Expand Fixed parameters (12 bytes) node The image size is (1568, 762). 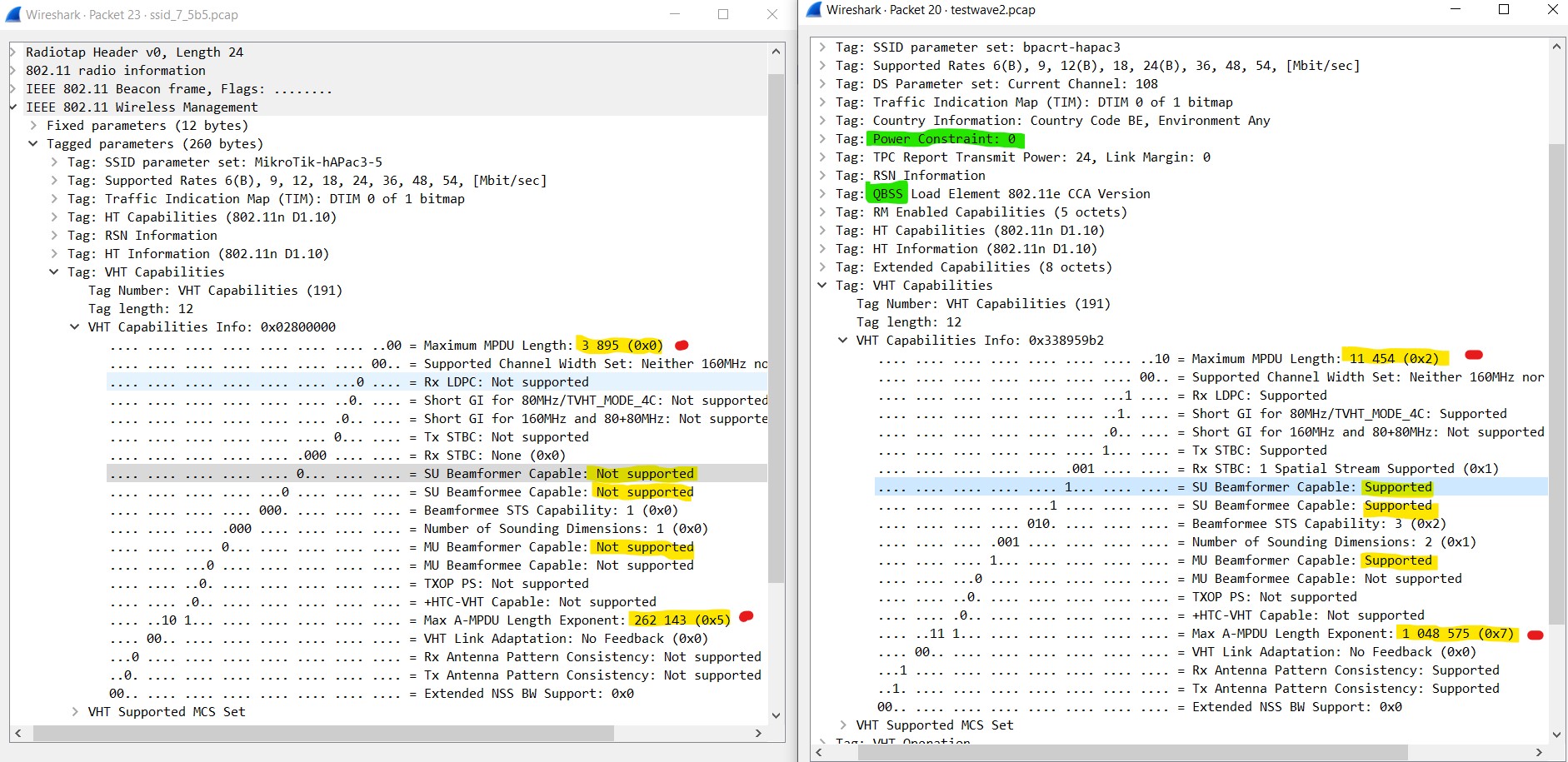(33, 126)
